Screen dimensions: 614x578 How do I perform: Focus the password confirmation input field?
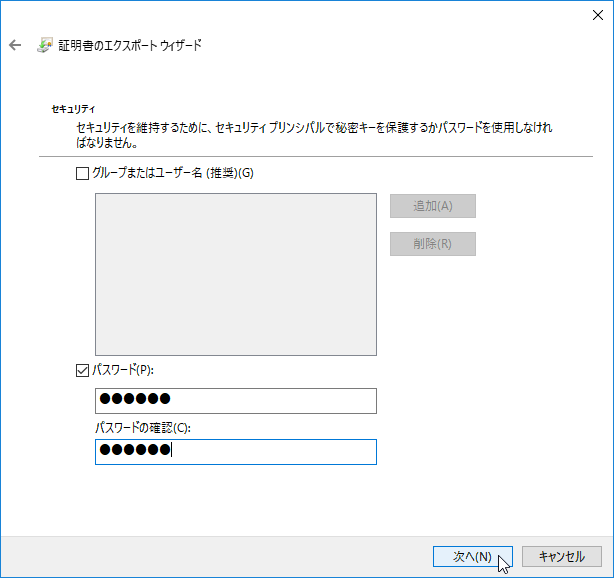point(236,452)
